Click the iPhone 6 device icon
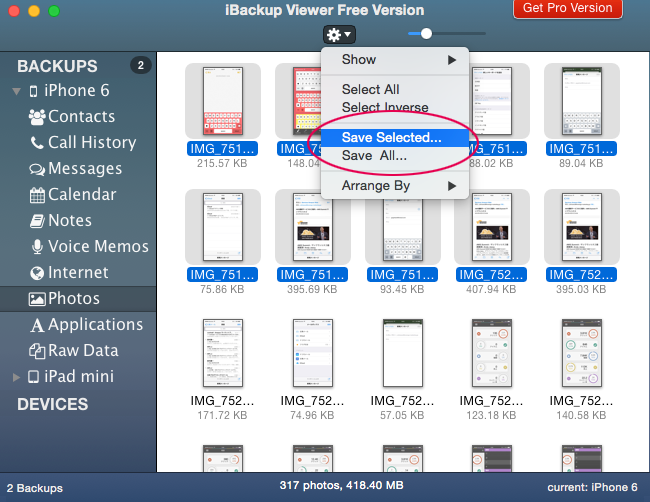650x502 pixels. [x=34, y=91]
